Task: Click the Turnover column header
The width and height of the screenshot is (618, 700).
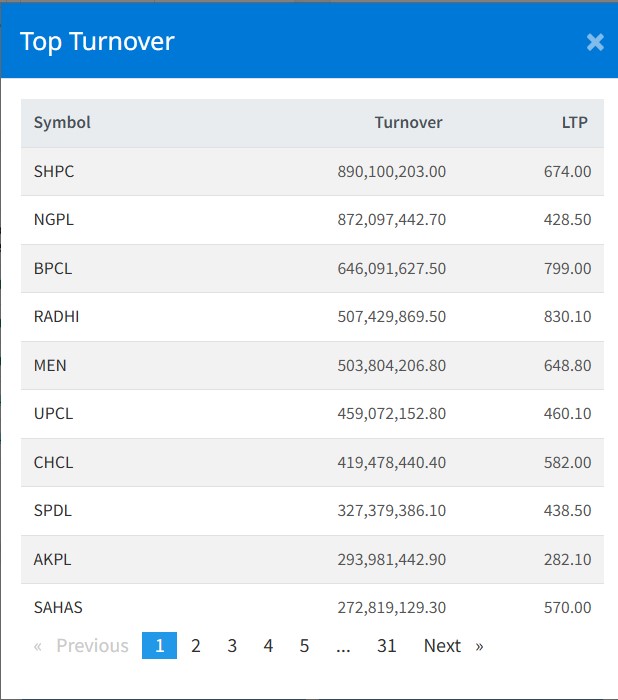Action: pyautogui.click(x=408, y=123)
